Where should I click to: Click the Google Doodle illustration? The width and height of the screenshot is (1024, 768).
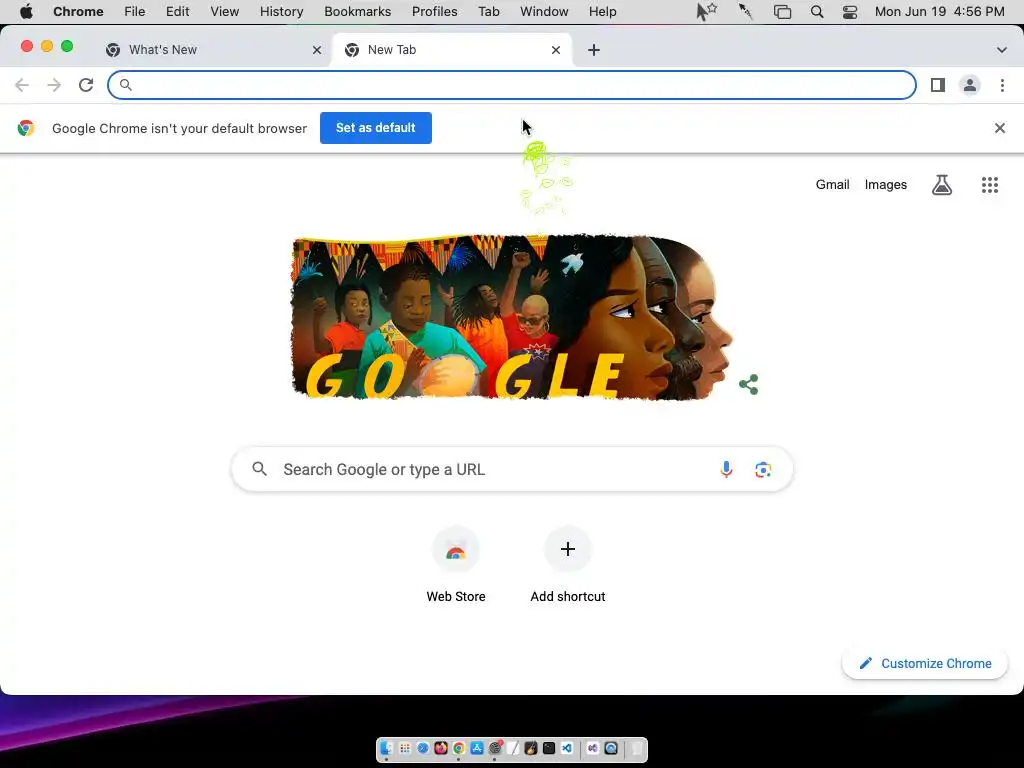coord(512,317)
